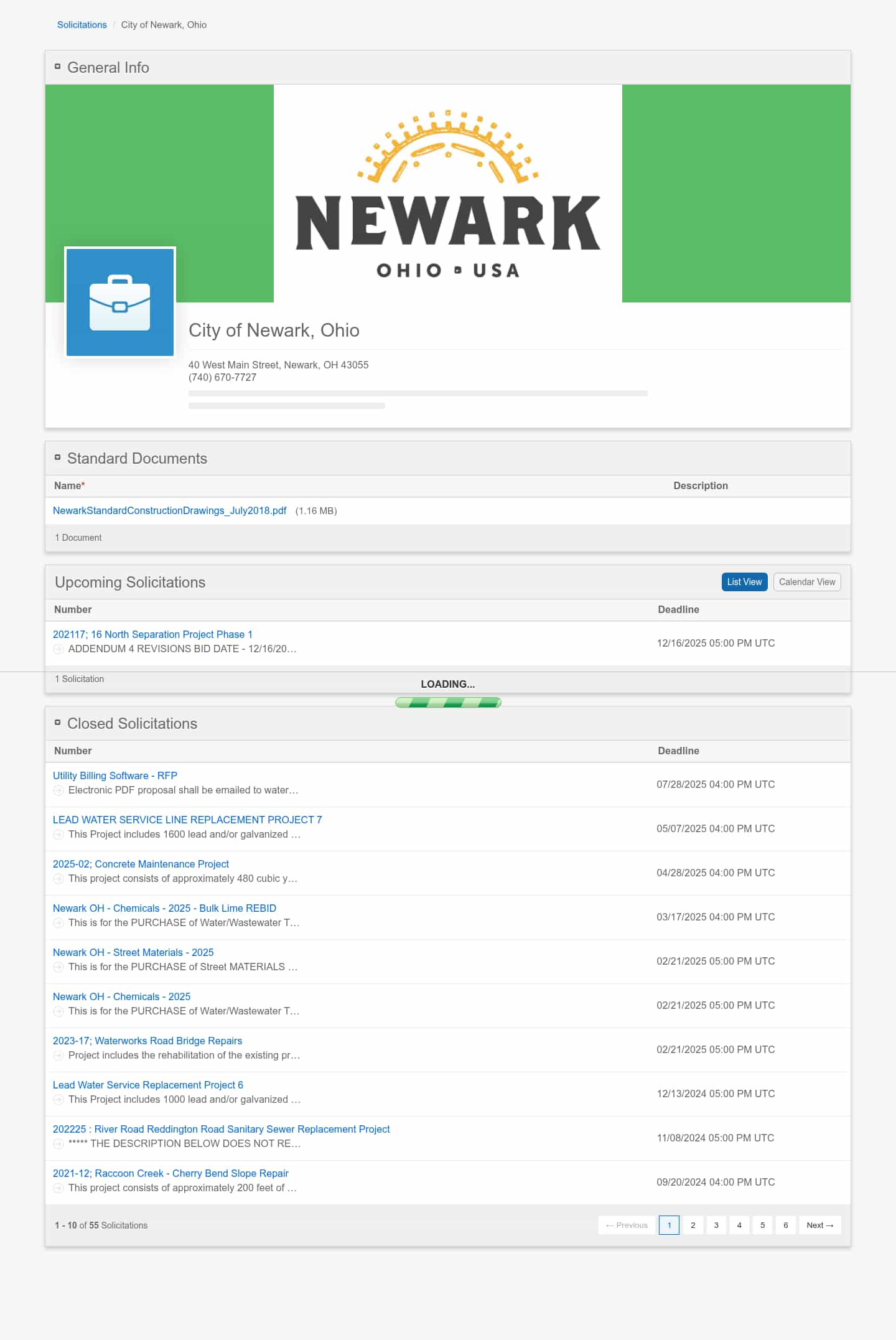Click arrow icon beside PURCHASE of Street MATERIALS text
The image size is (896, 1340).
click(58, 967)
